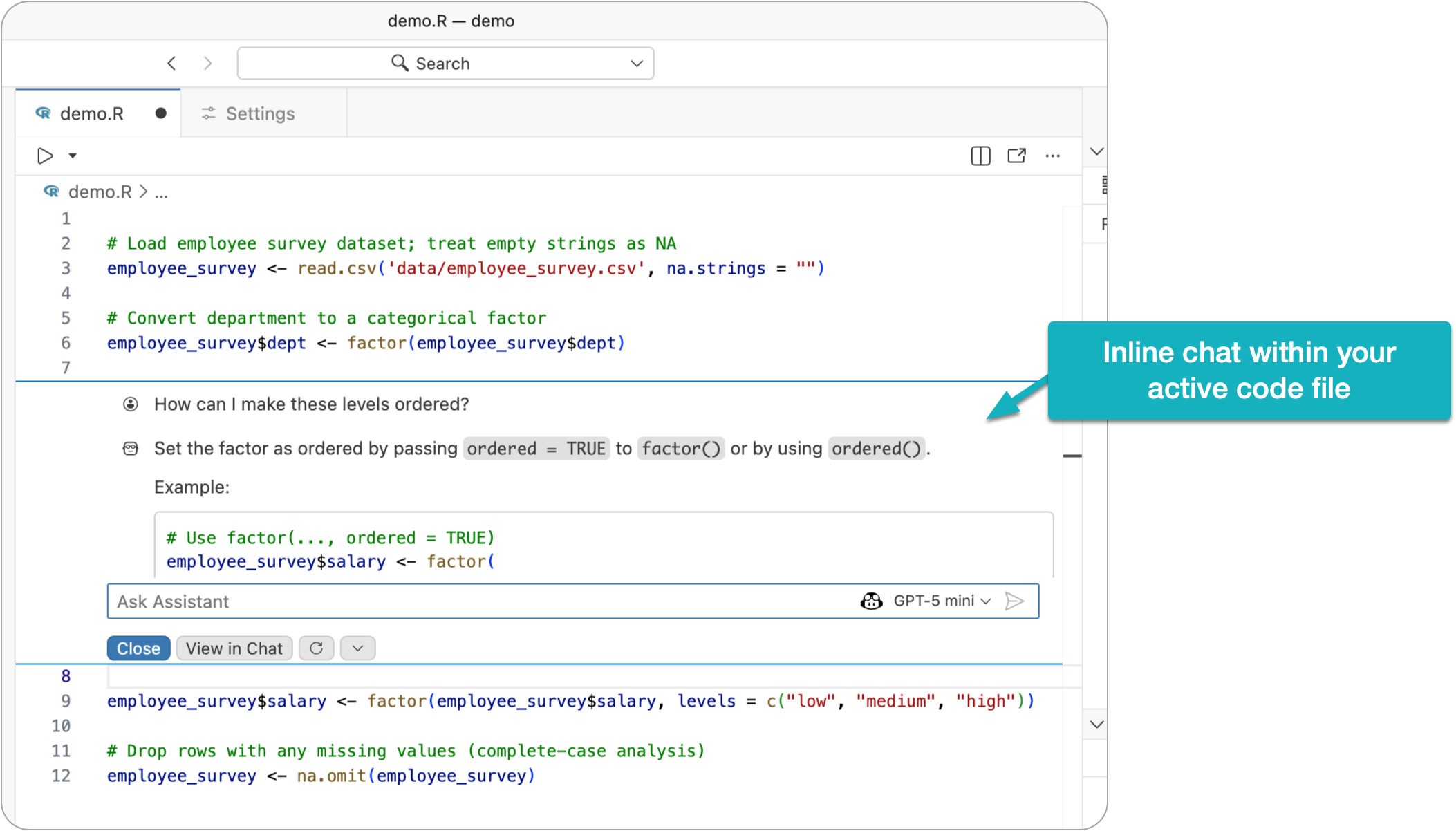Open demo.R in a new window

(x=1016, y=156)
